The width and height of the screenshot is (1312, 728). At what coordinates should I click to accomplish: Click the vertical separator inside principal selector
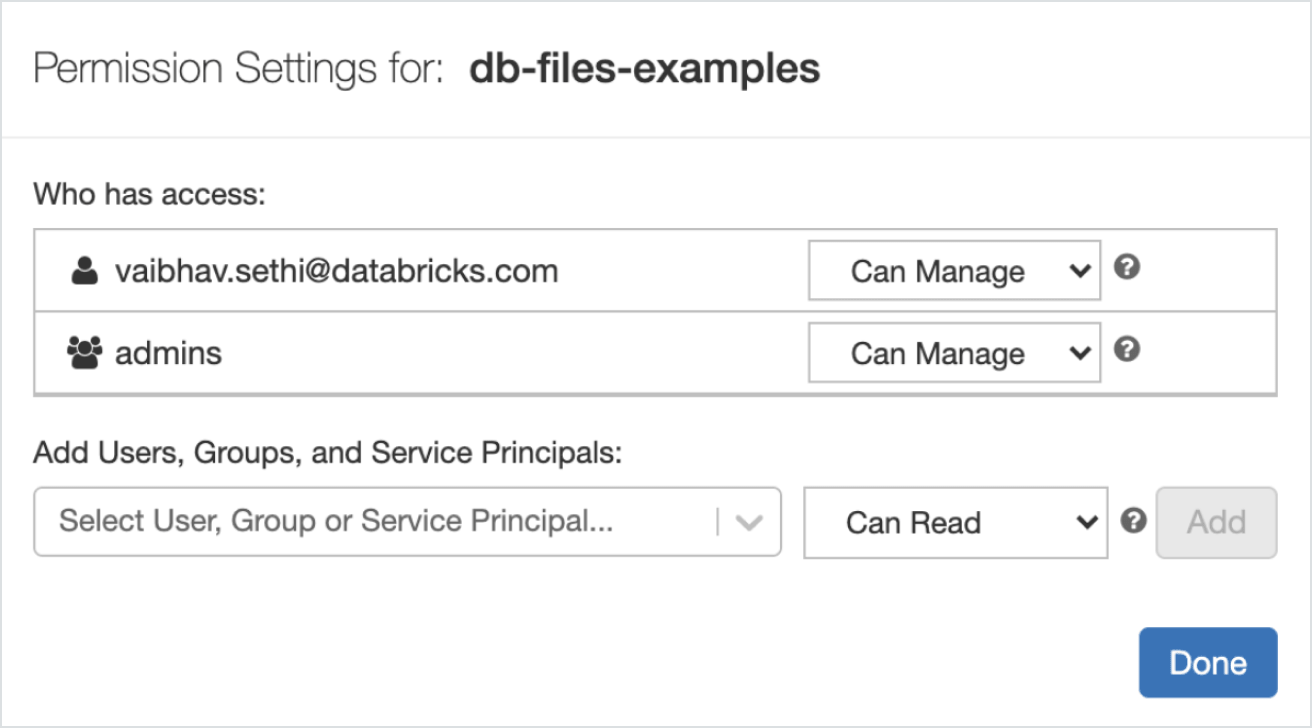tap(717, 522)
